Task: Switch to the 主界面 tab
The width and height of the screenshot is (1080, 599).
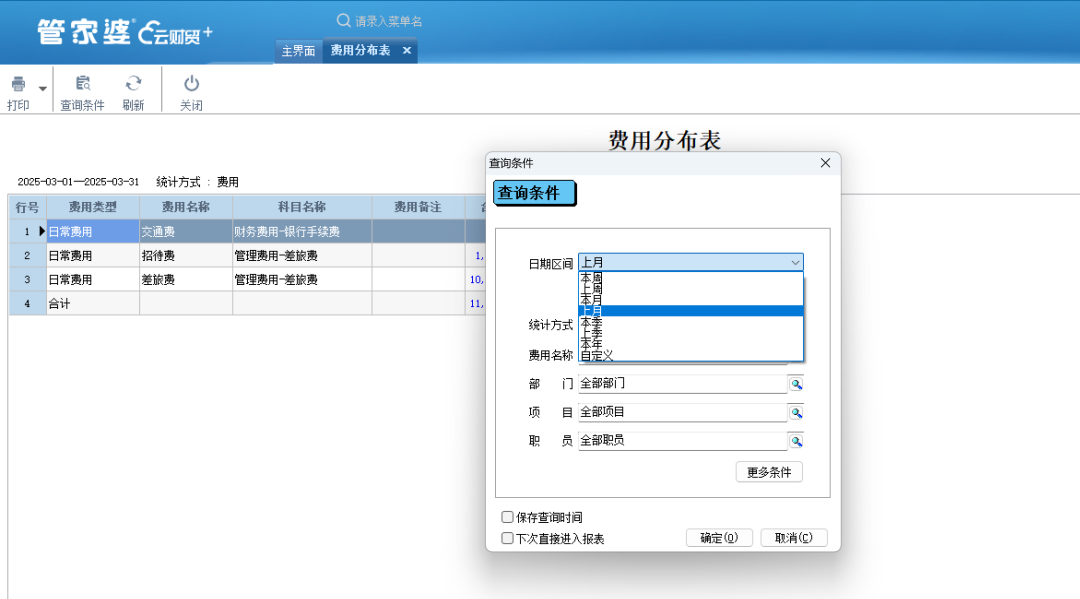Action: point(298,50)
